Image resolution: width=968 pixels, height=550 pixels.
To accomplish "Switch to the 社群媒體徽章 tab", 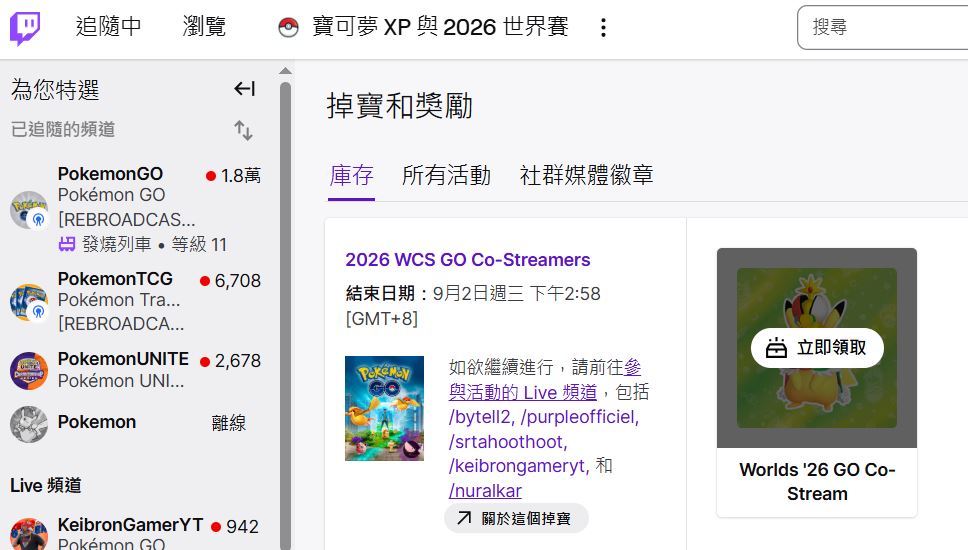I will (x=586, y=175).
